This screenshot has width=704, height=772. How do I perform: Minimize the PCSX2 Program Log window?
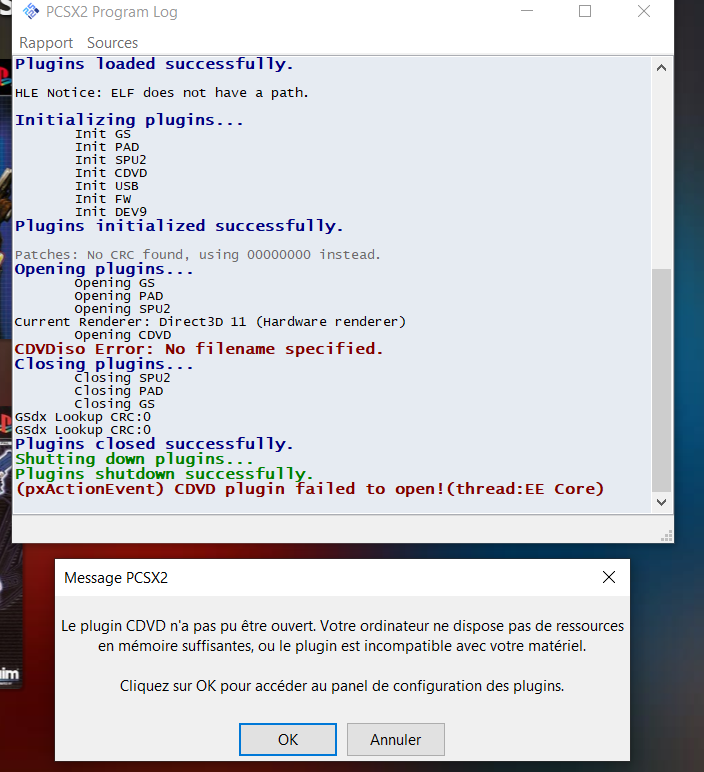[527, 11]
